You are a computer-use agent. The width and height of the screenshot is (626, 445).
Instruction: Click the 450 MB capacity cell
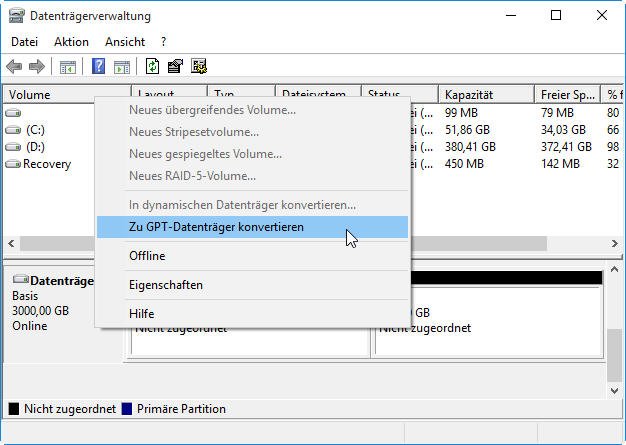pos(464,164)
